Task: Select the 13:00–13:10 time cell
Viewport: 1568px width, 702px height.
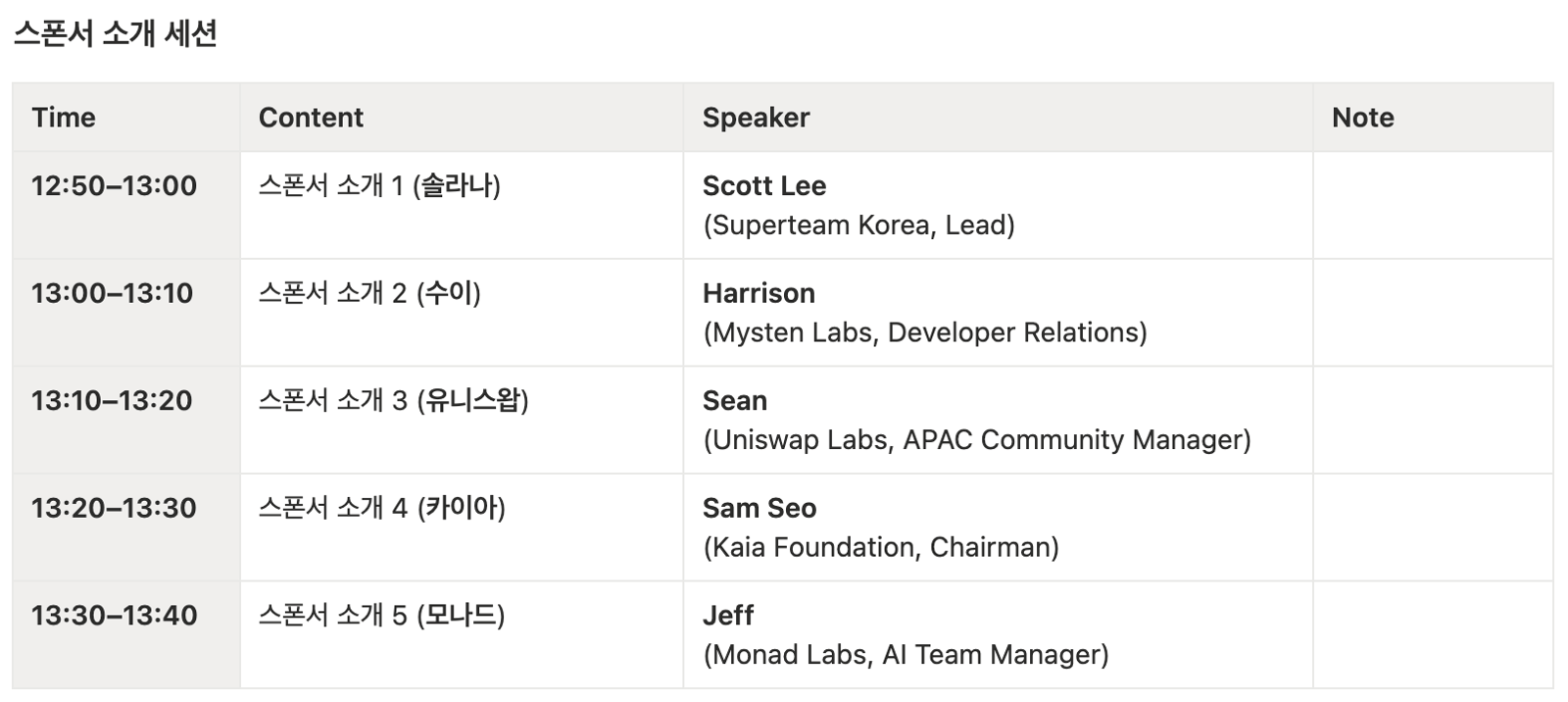Action: click(x=125, y=313)
